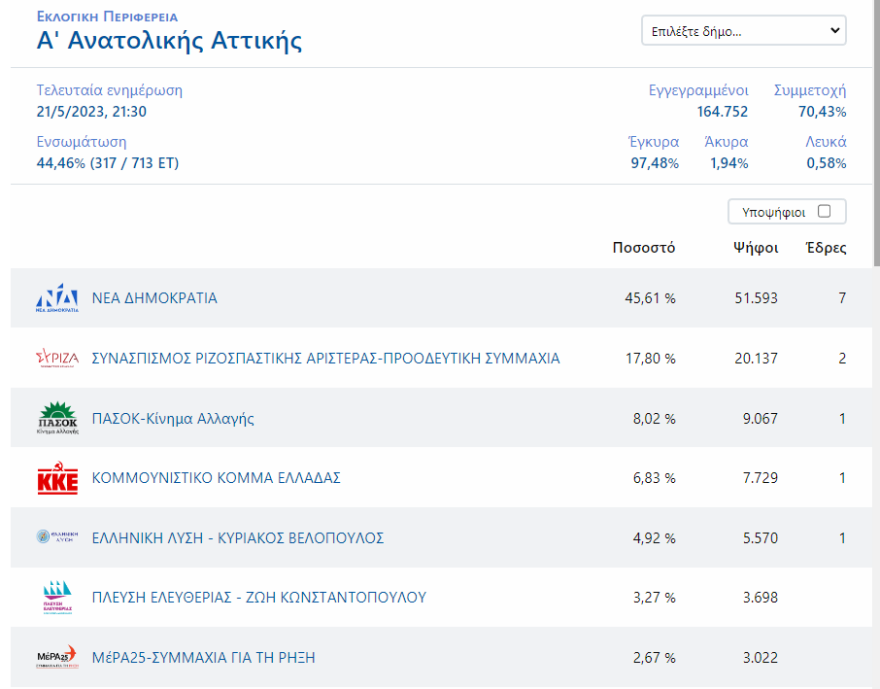
Task: Open the ΝΕΑ ΔΗΜΟΚΡΑΤΙΑ party link
Action: (x=154, y=298)
